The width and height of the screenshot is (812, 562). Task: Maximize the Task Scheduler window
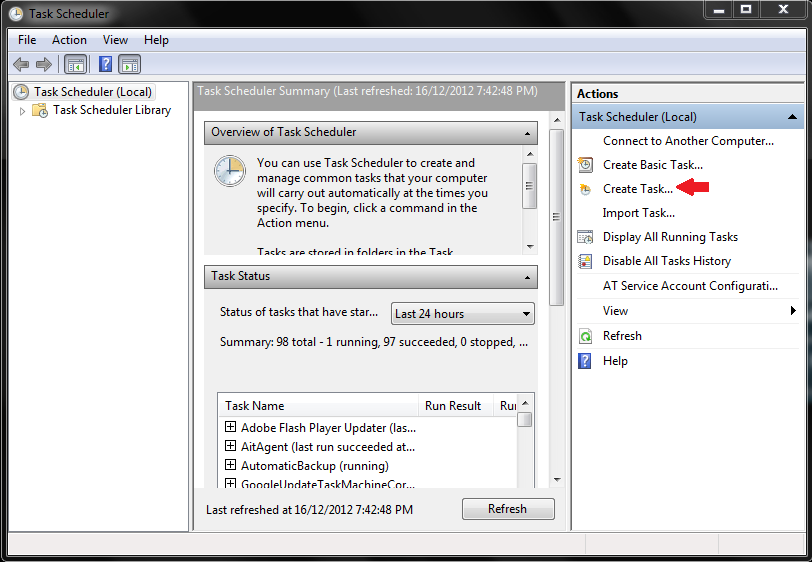(746, 9)
